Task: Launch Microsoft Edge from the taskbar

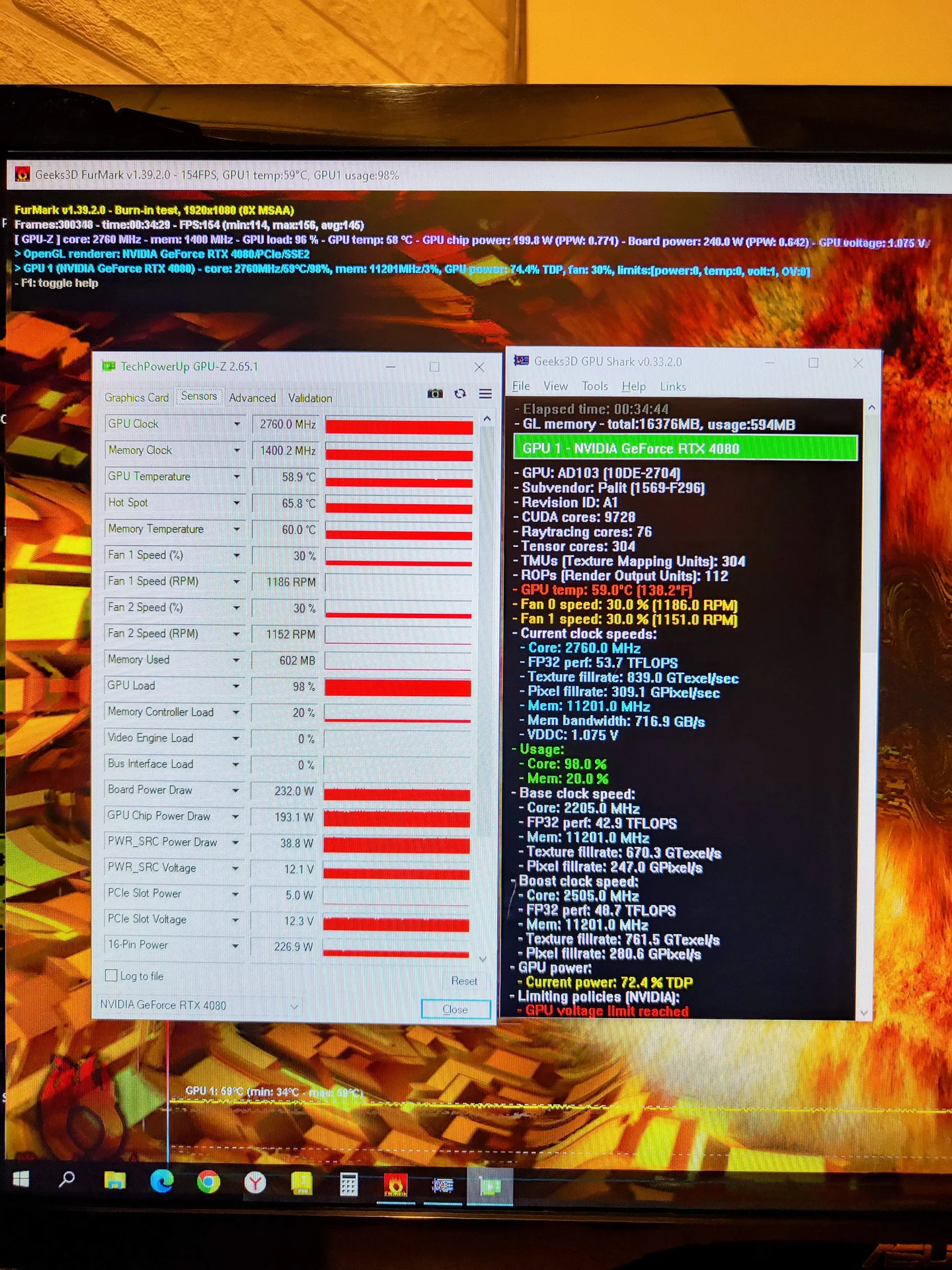Action: click(162, 1181)
